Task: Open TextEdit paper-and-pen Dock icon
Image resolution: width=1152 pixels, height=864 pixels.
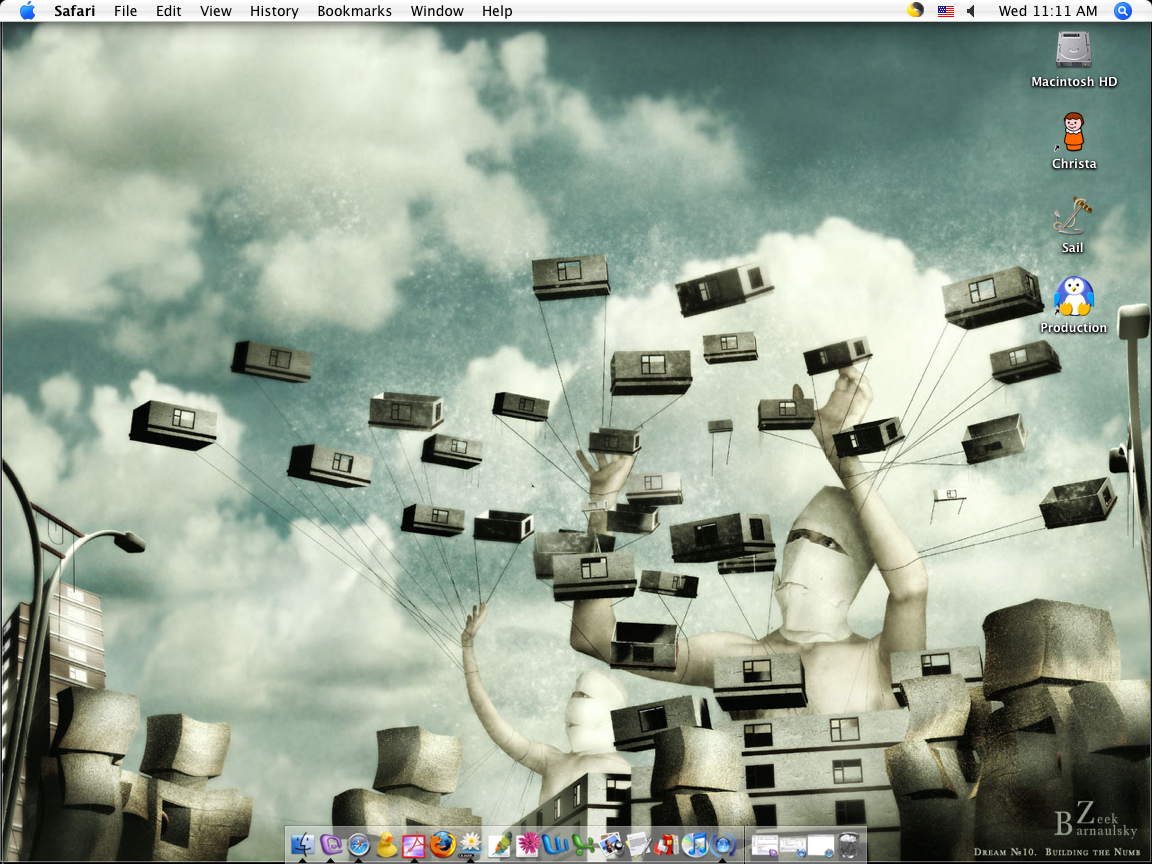Action: point(639,845)
